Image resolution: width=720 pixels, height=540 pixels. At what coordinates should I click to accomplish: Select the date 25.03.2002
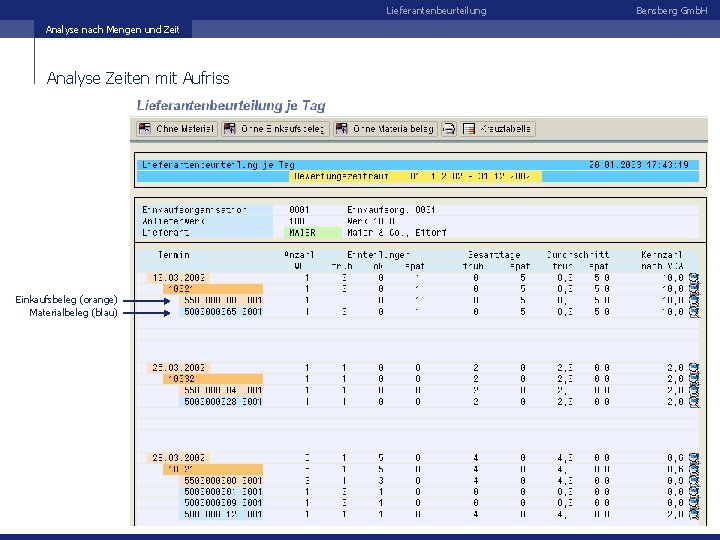click(179, 368)
